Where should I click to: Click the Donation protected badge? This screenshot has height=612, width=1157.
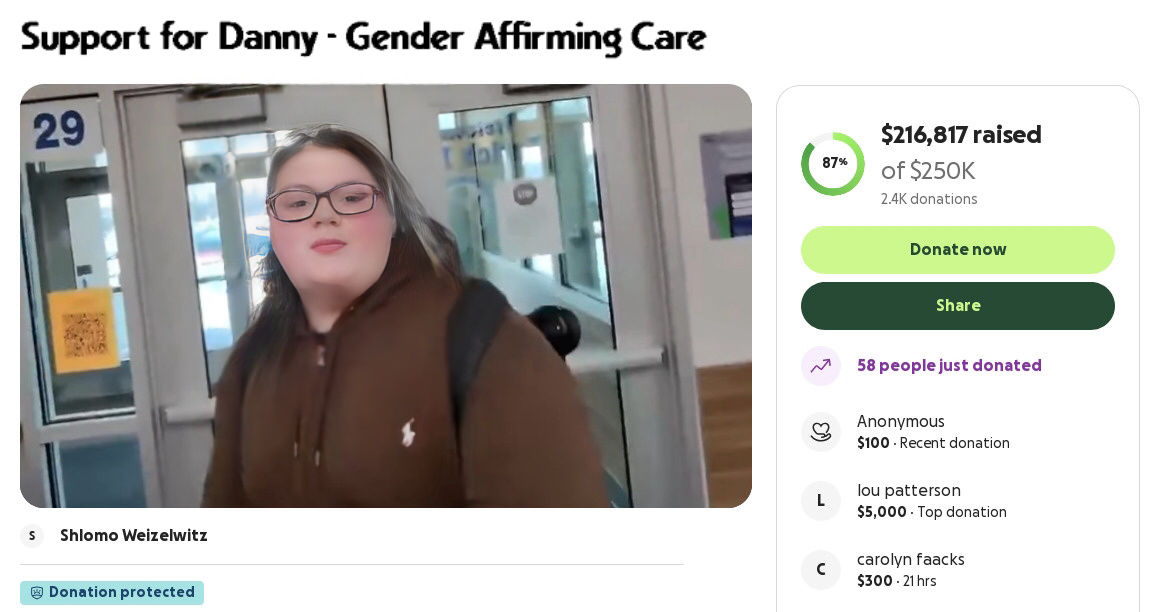(x=112, y=593)
